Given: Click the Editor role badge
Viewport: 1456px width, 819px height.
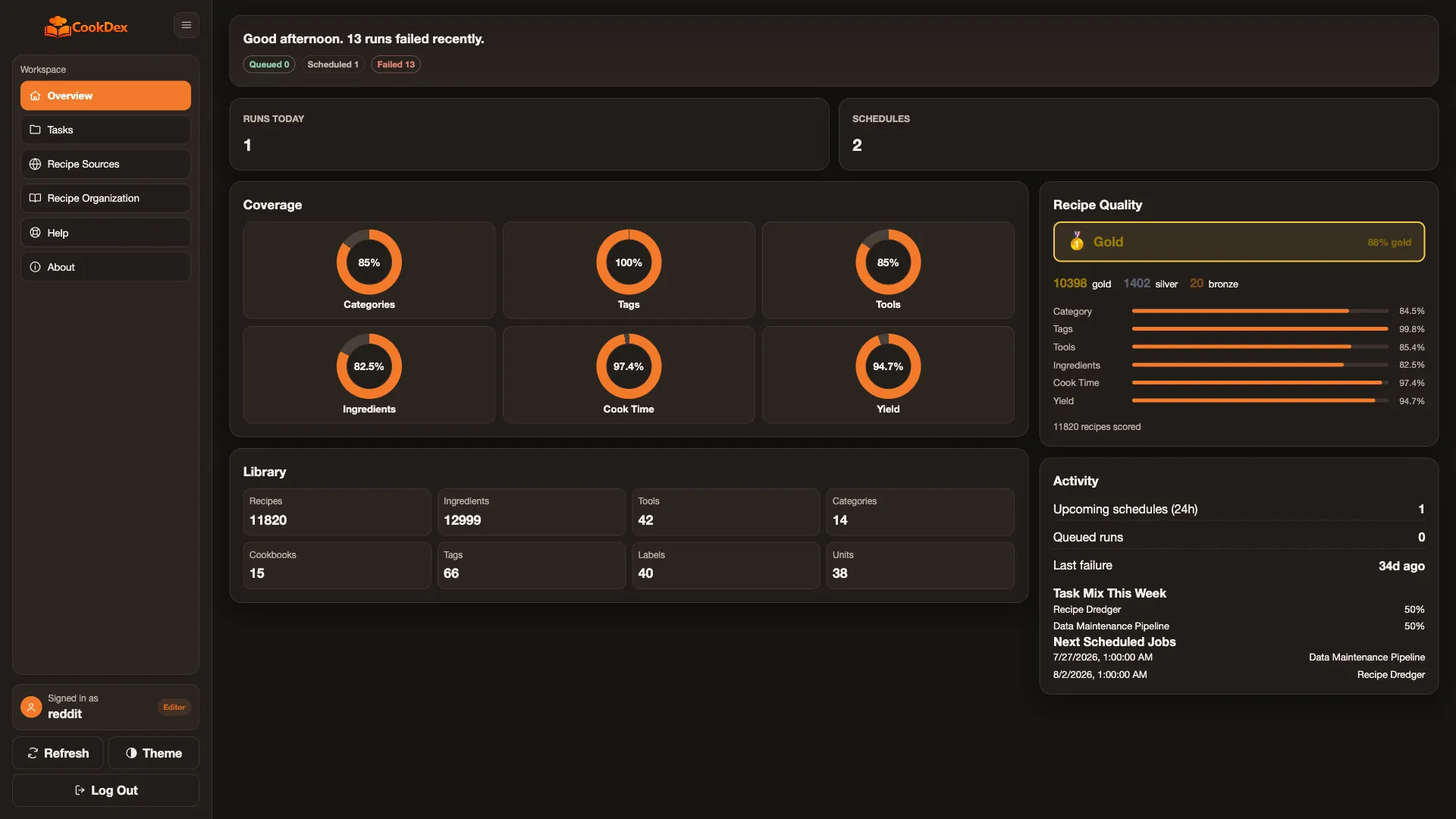Looking at the screenshot, I should click(174, 707).
